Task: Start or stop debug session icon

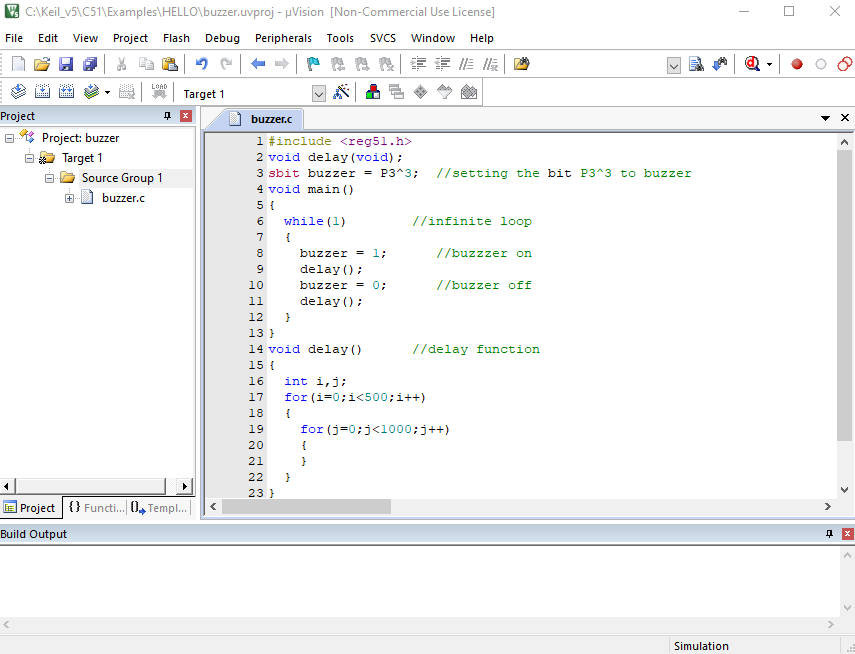Action: coord(752,64)
